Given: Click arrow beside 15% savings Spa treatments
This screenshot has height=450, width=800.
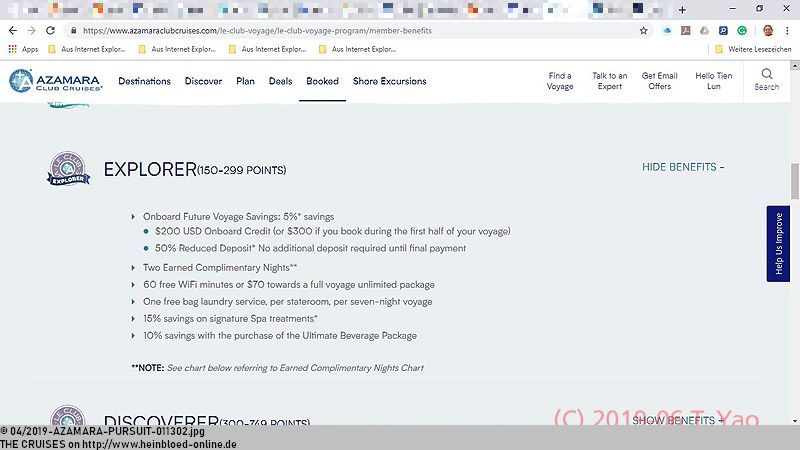Looking at the screenshot, I should pyautogui.click(x=133, y=319).
